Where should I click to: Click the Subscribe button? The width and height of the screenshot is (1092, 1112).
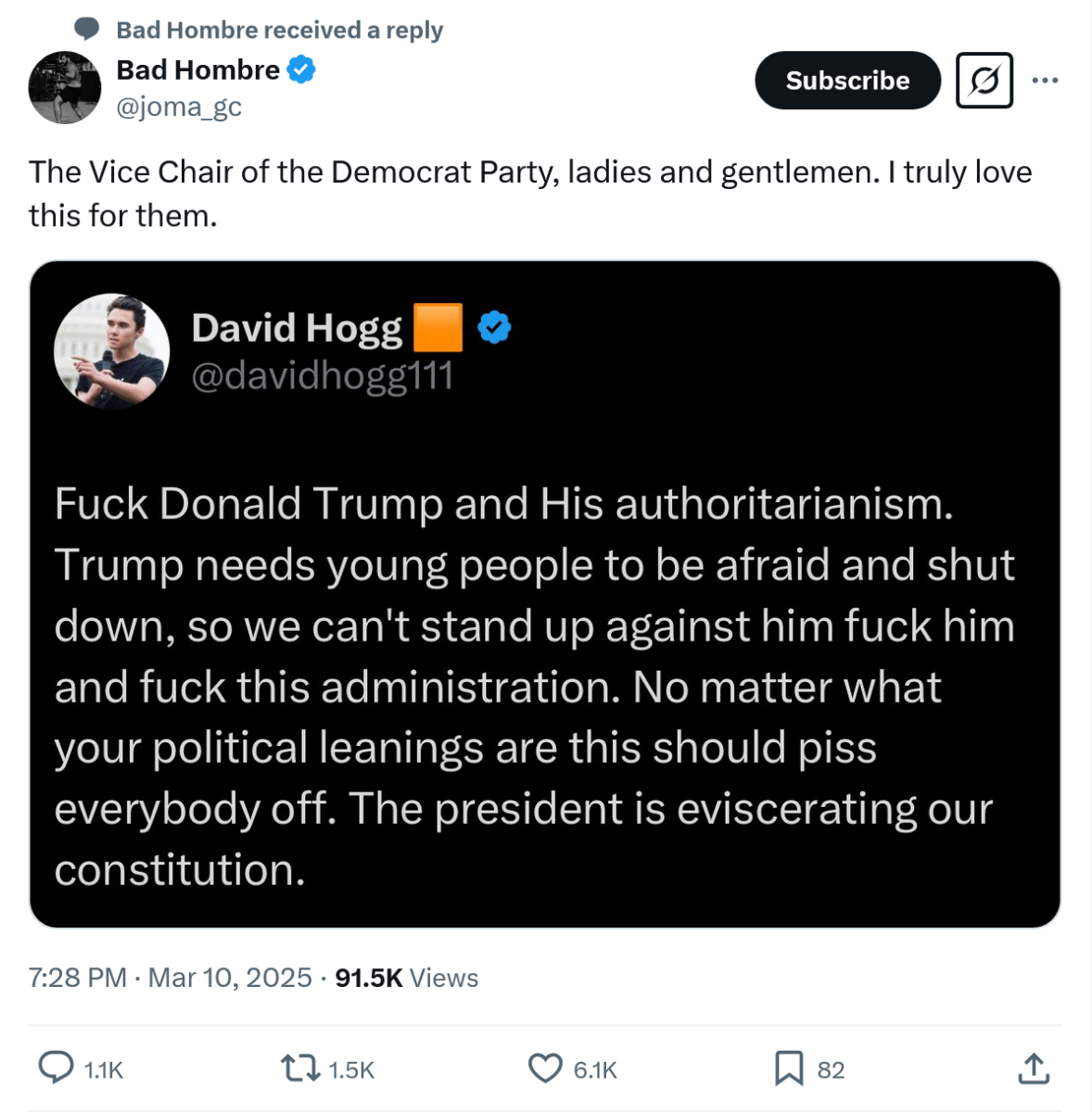point(847,81)
